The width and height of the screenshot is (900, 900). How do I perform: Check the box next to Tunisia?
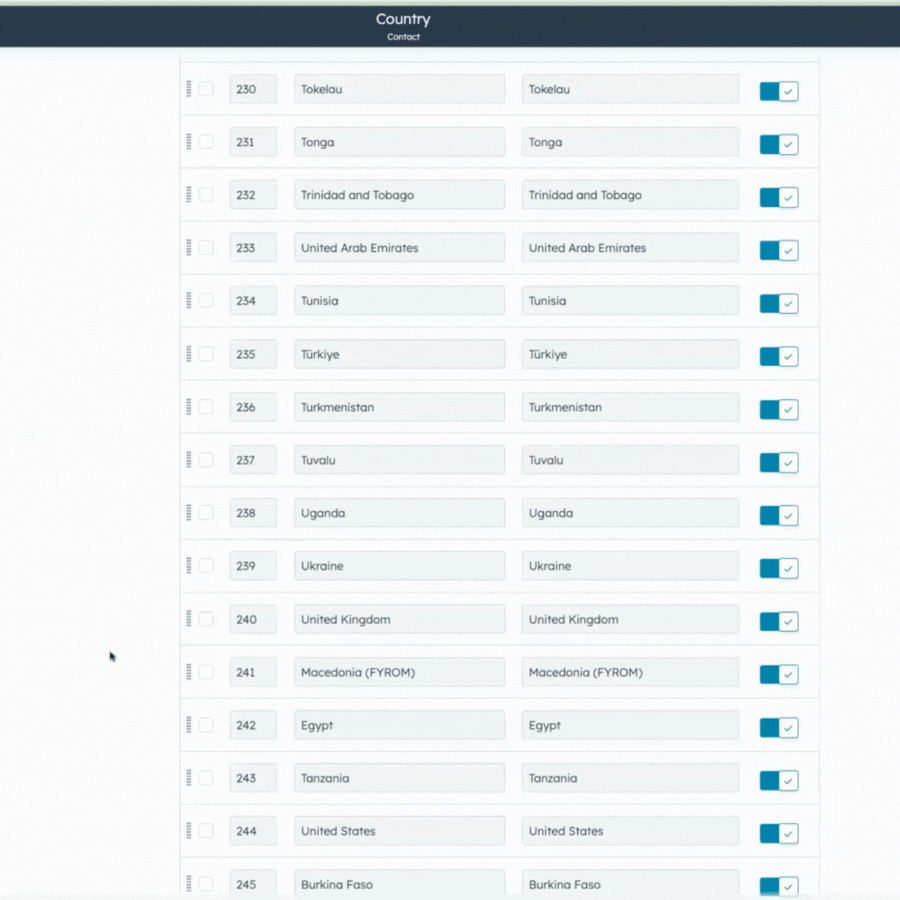pyautogui.click(x=206, y=300)
